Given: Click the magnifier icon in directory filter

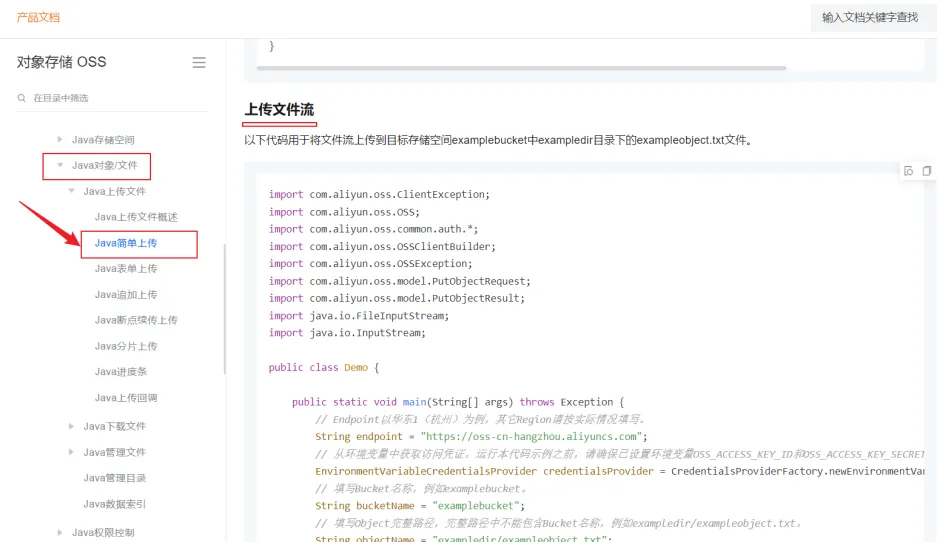Looking at the screenshot, I should [x=22, y=98].
